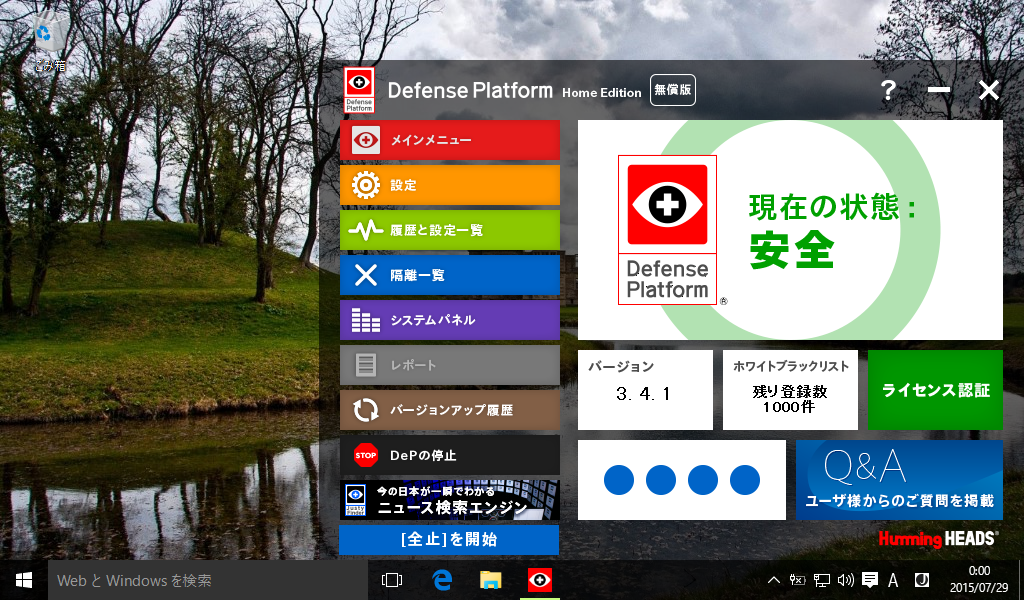Click the large Defense Platform eye logo

coord(667,230)
